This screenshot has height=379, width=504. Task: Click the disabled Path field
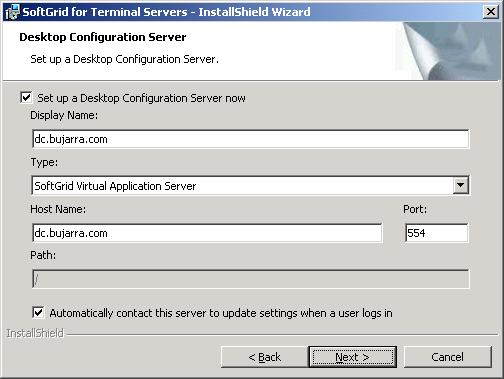pyautogui.click(x=250, y=279)
